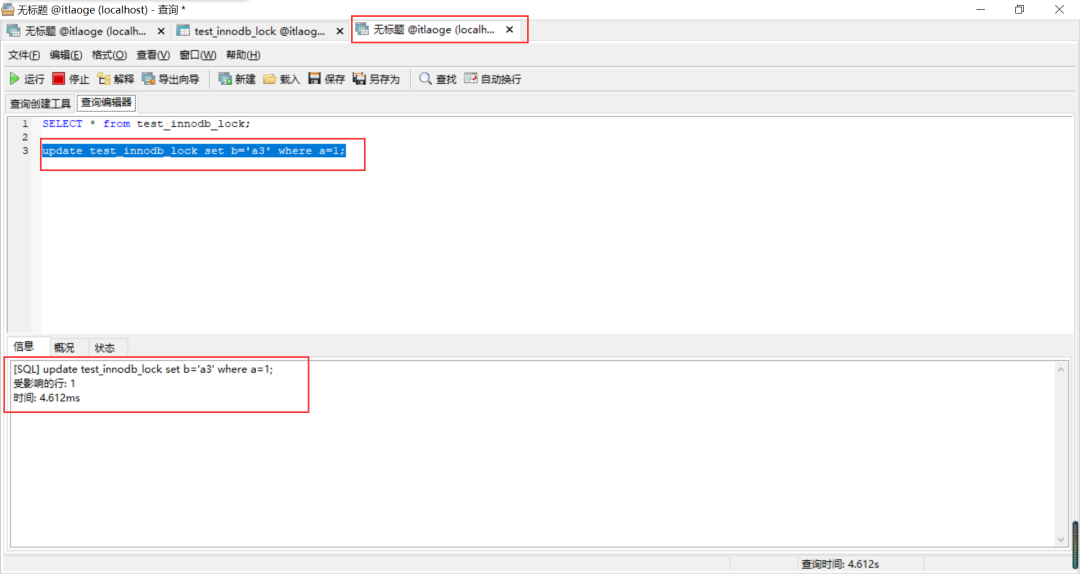The width and height of the screenshot is (1080, 574).
Task: Open the 信息 result tab
Action: click(23, 347)
